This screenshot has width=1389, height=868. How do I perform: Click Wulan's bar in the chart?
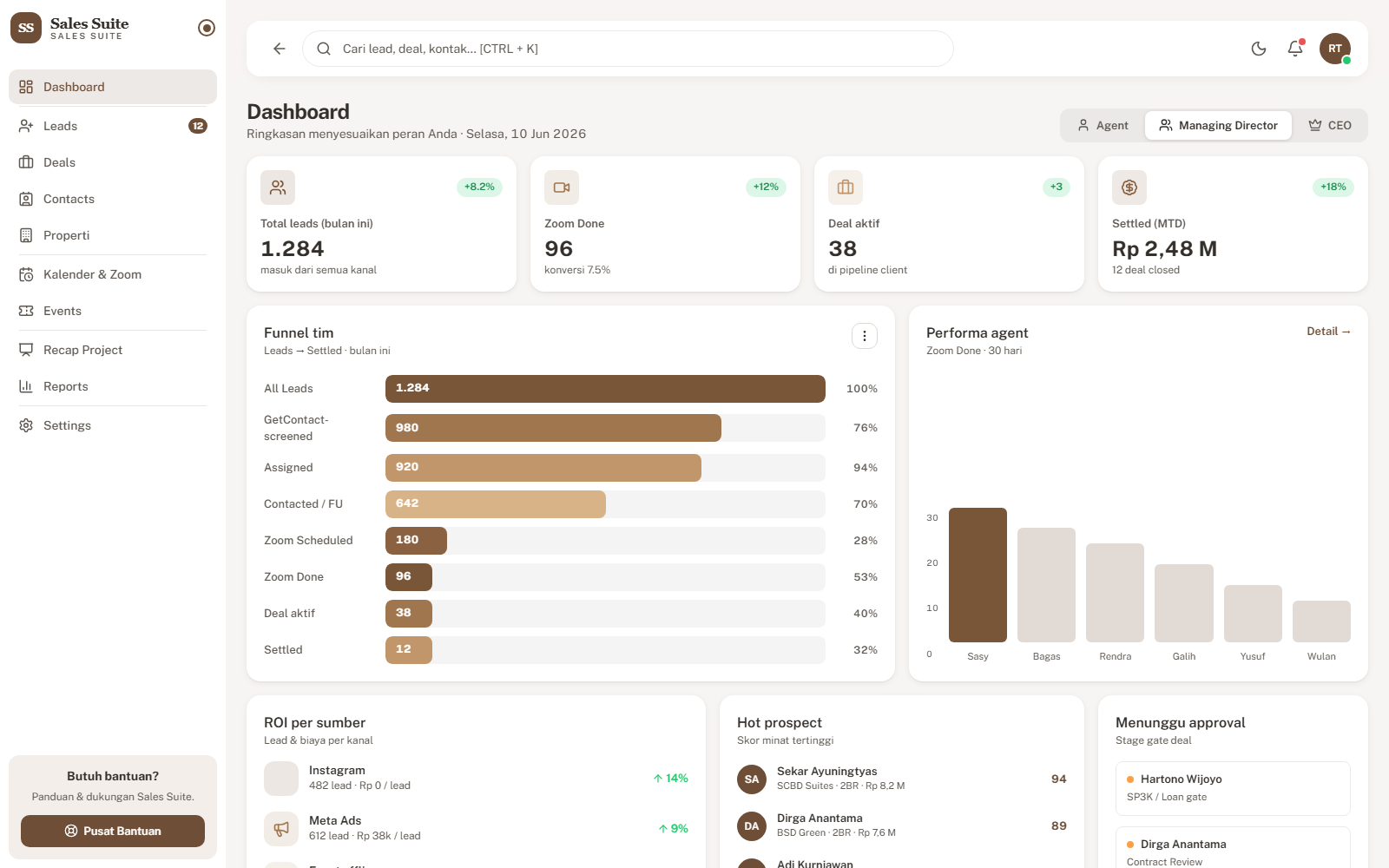pos(1321,621)
